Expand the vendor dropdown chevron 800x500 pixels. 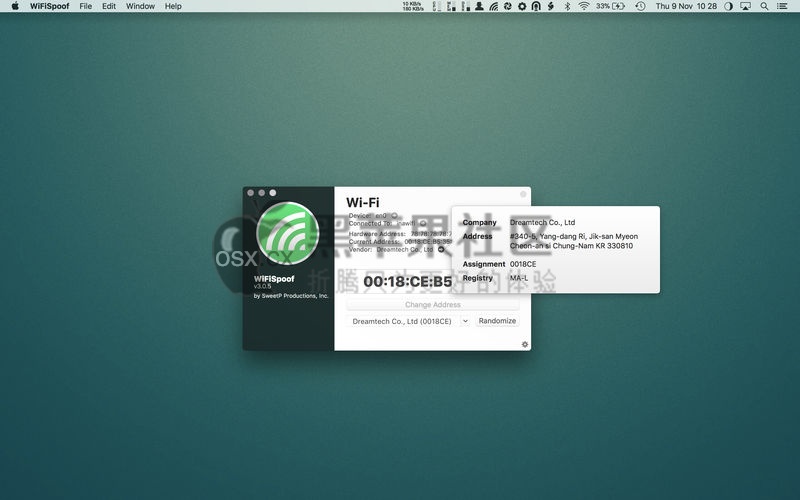[465, 321]
